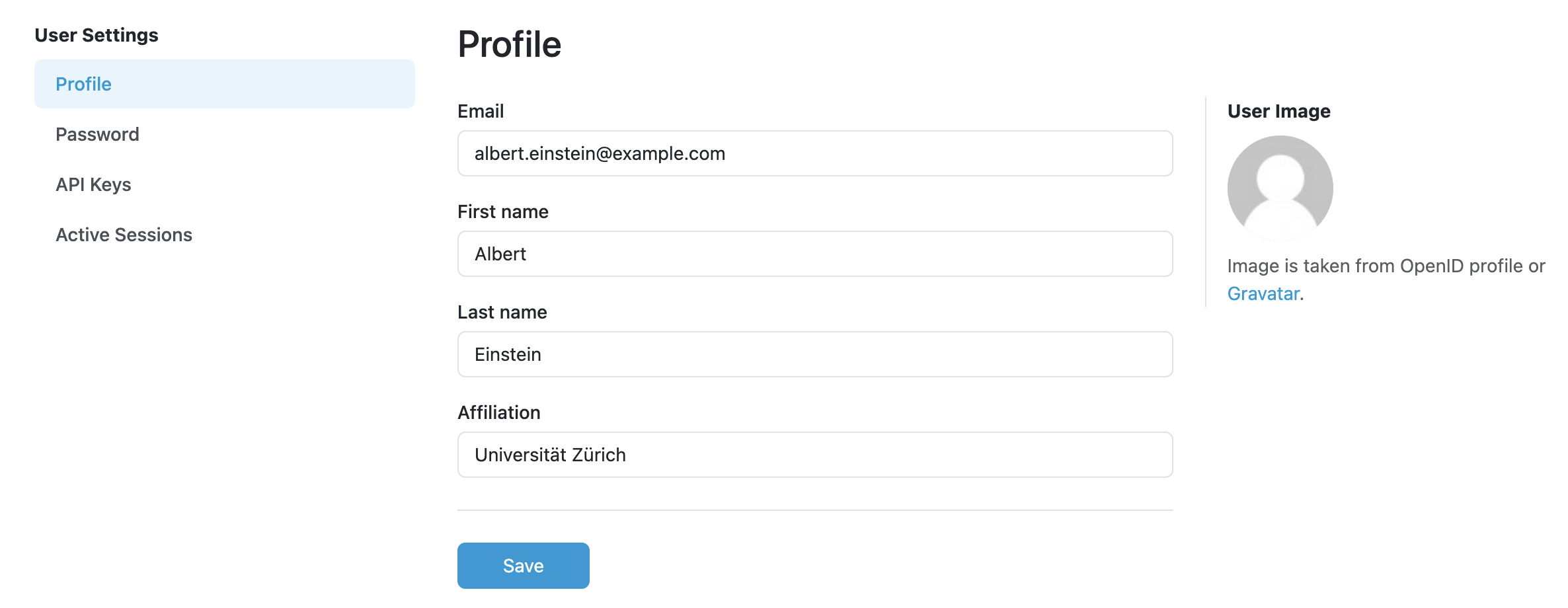
Task: Save the profile changes
Action: [x=523, y=566]
